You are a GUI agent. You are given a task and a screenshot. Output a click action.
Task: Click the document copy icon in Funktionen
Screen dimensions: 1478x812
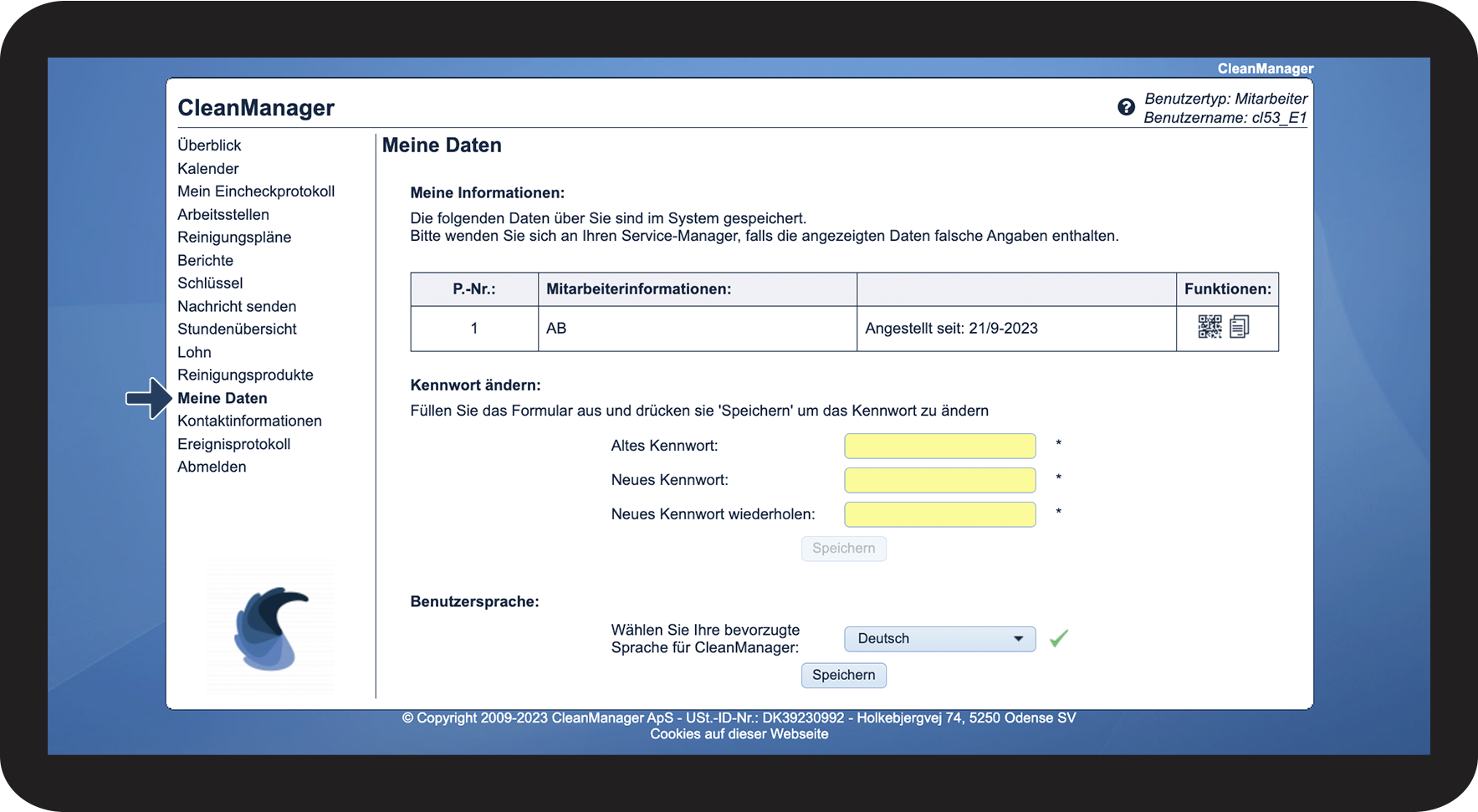click(x=1240, y=327)
